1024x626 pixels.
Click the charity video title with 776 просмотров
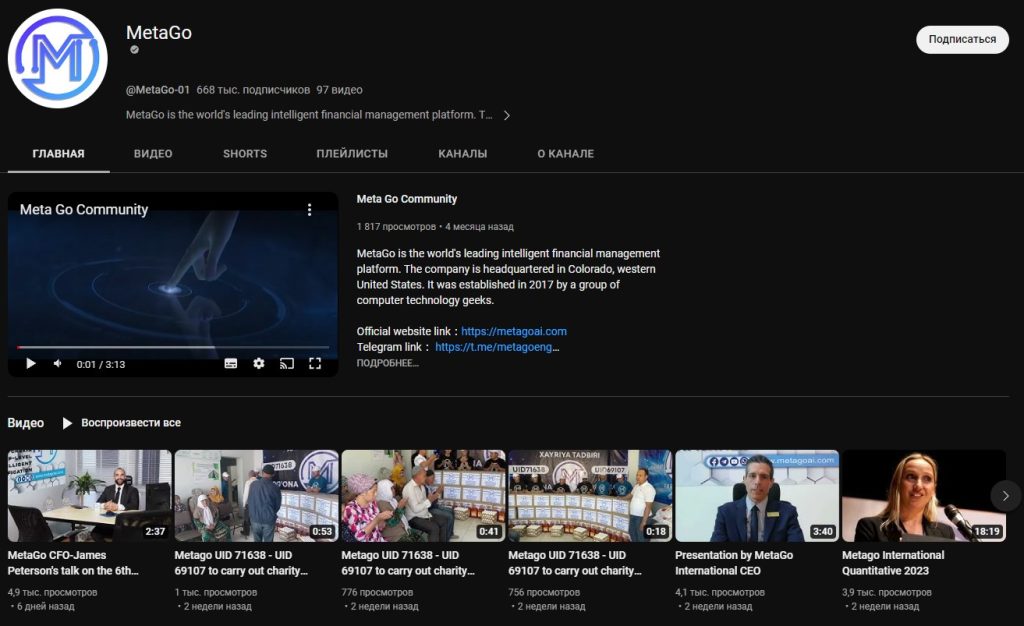pyautogui.click(x=408, y=563)
